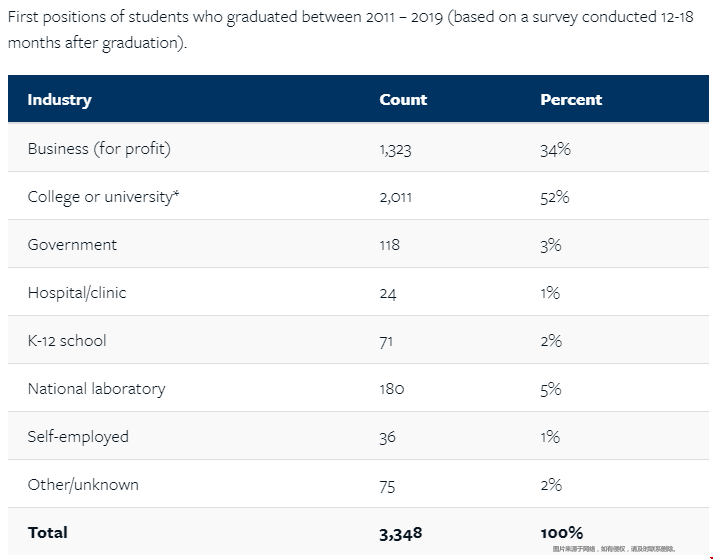Click the Industry column header
The width and height of the screenshot is (713, 559).
click(59, 100)
